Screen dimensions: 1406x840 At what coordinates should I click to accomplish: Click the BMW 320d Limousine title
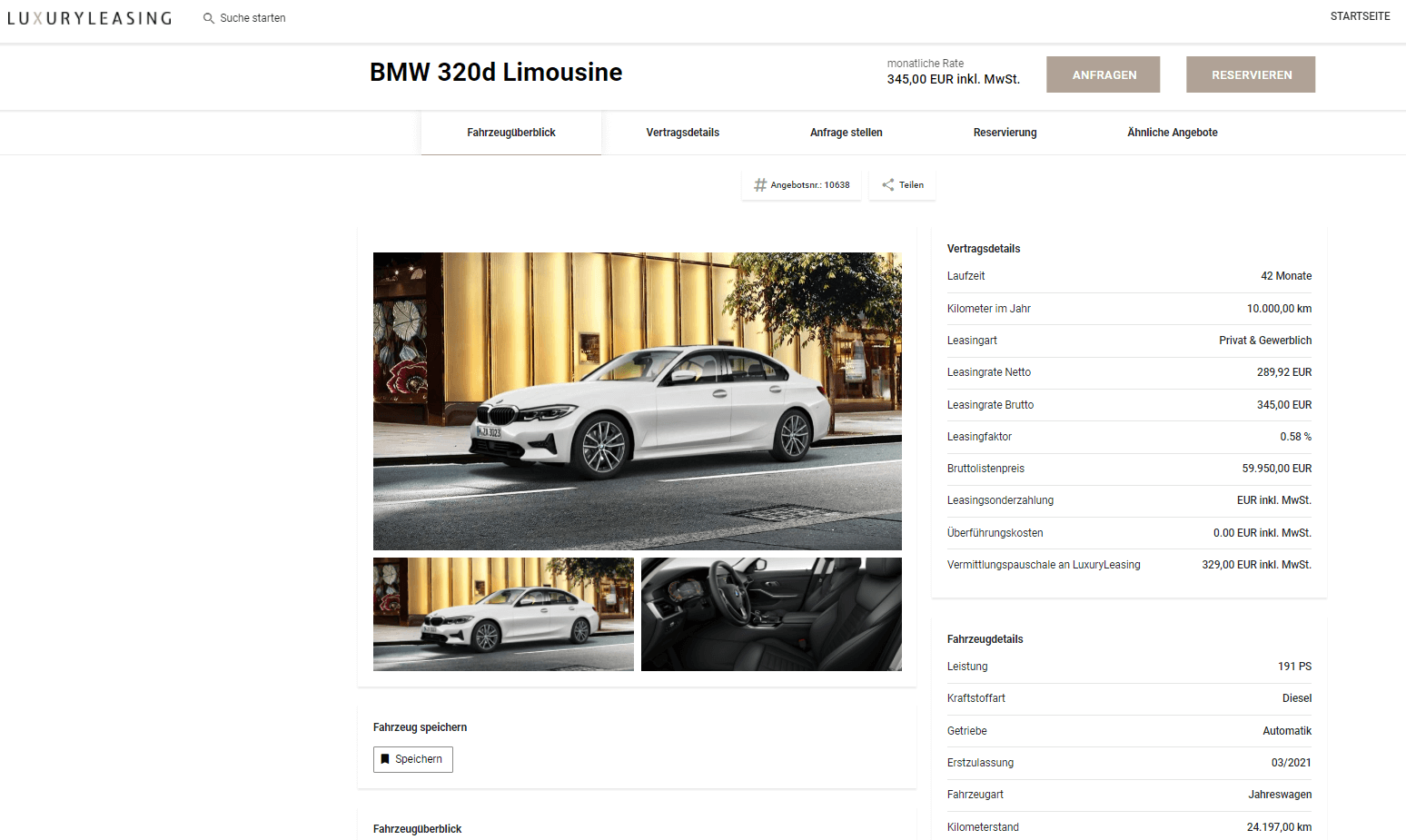coord(496,73)
